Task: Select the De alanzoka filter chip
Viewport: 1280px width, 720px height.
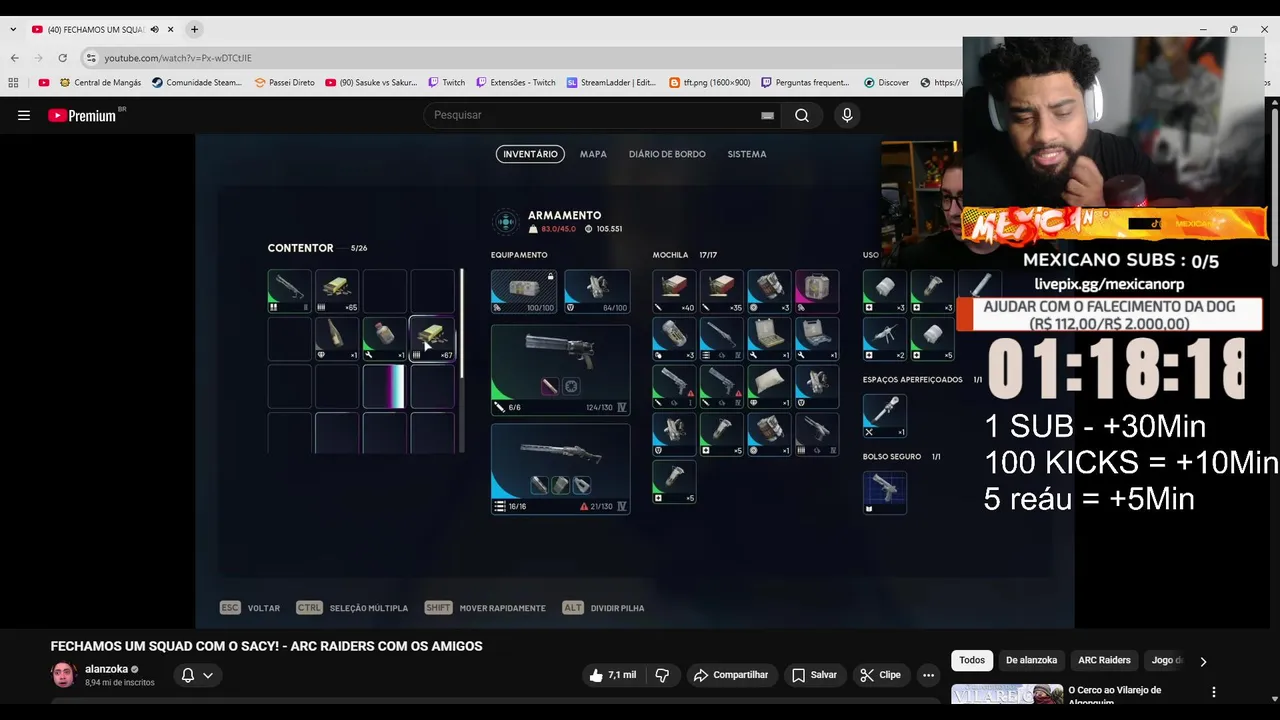Action: tap(1031, 661)
